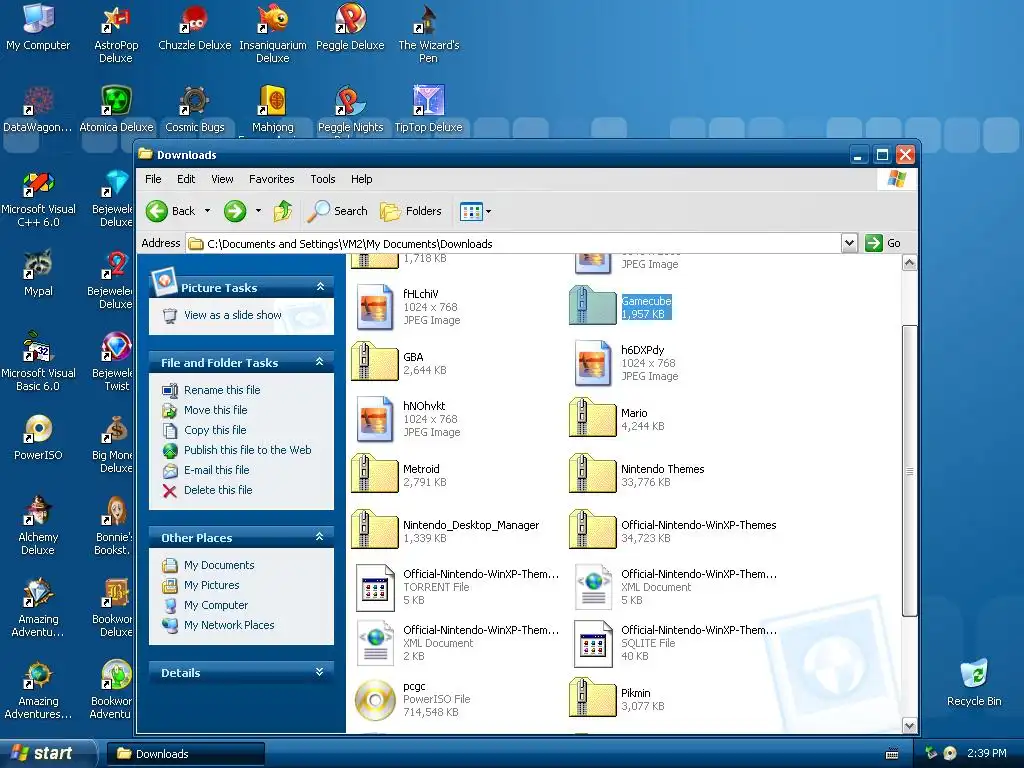Open the File menu
Viewport: 1024px width, 768px height.
point(153,179)
